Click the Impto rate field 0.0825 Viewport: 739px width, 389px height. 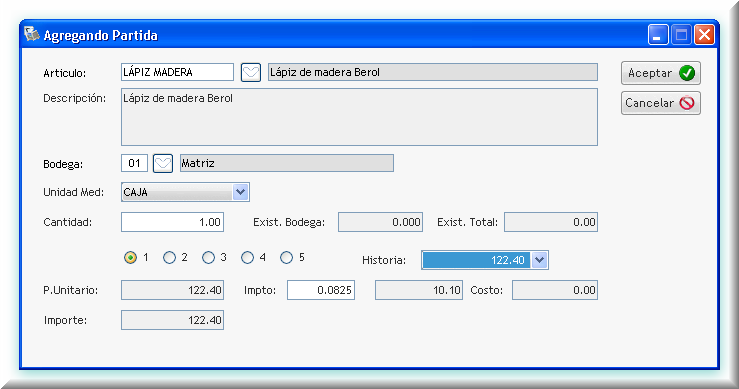click(x=321, y=290)
